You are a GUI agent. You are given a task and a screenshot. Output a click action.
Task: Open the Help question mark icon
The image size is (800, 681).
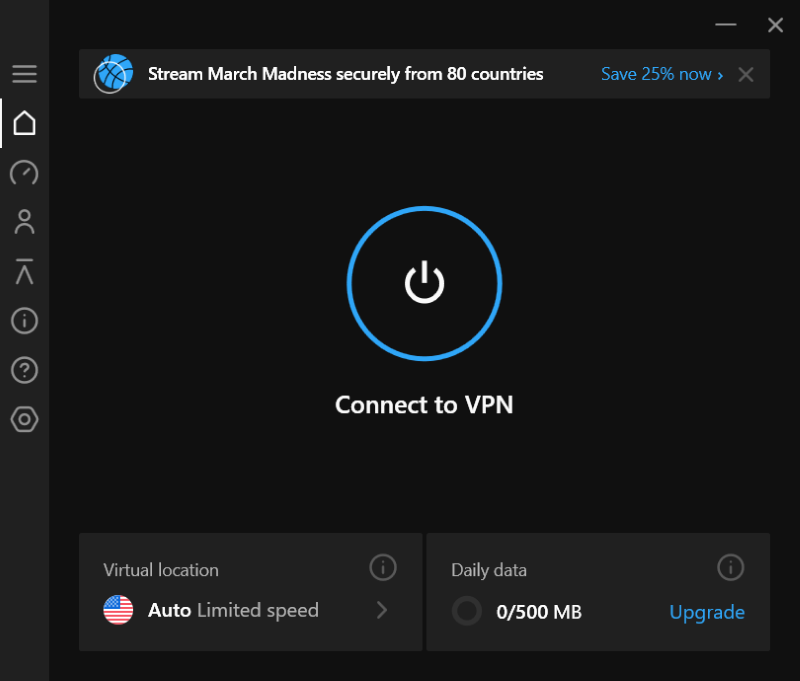click(x=24, y=370)
